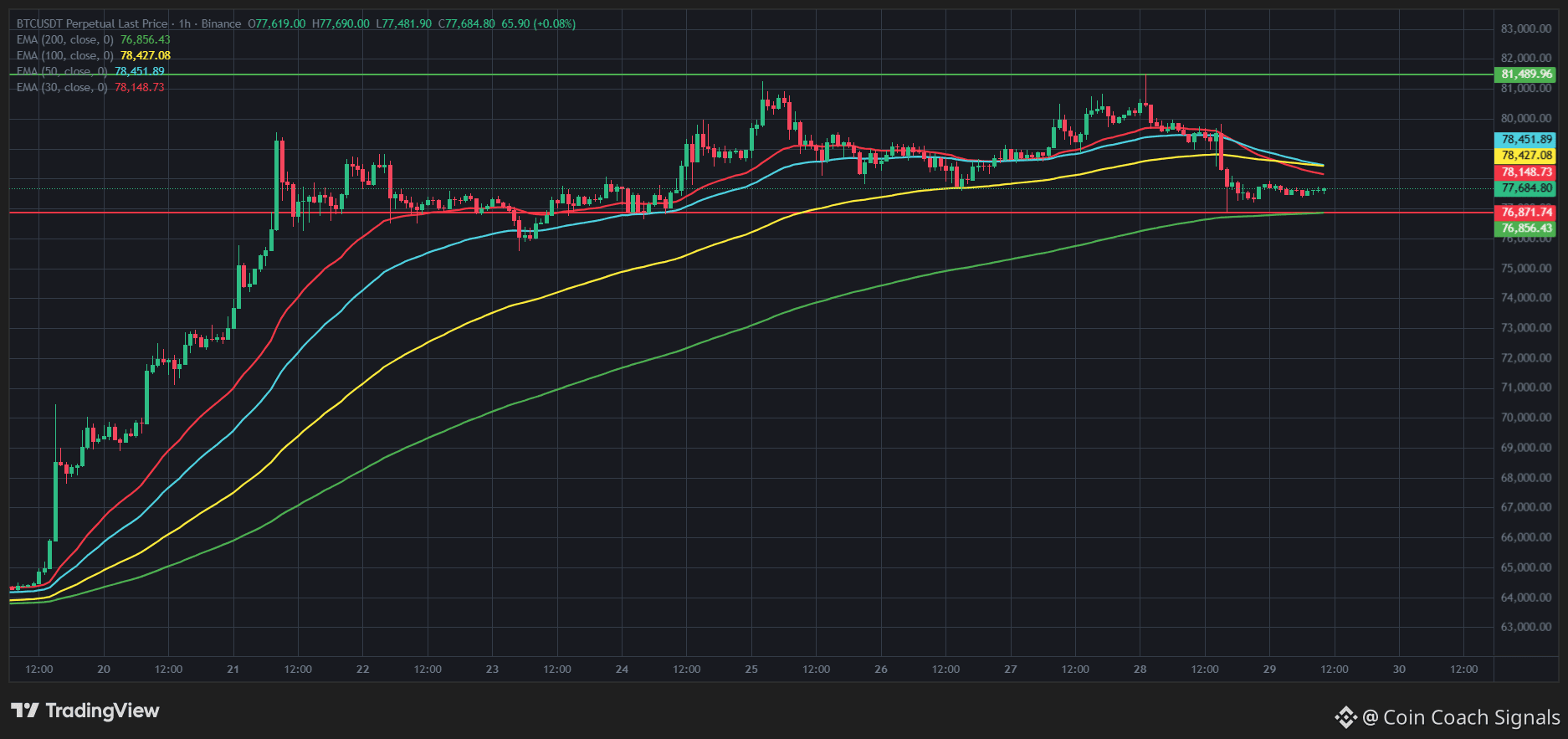Click the 74,000.00 price axis label
The height and width of the screenshot is (739, 1568).
[1526, 297]
